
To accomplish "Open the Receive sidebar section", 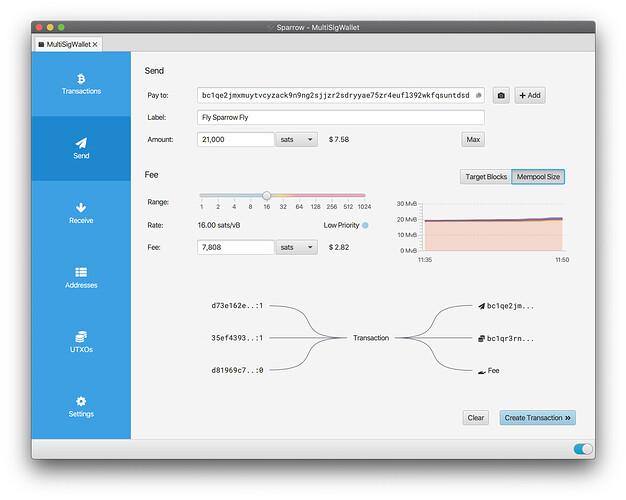I will point(81,213).
